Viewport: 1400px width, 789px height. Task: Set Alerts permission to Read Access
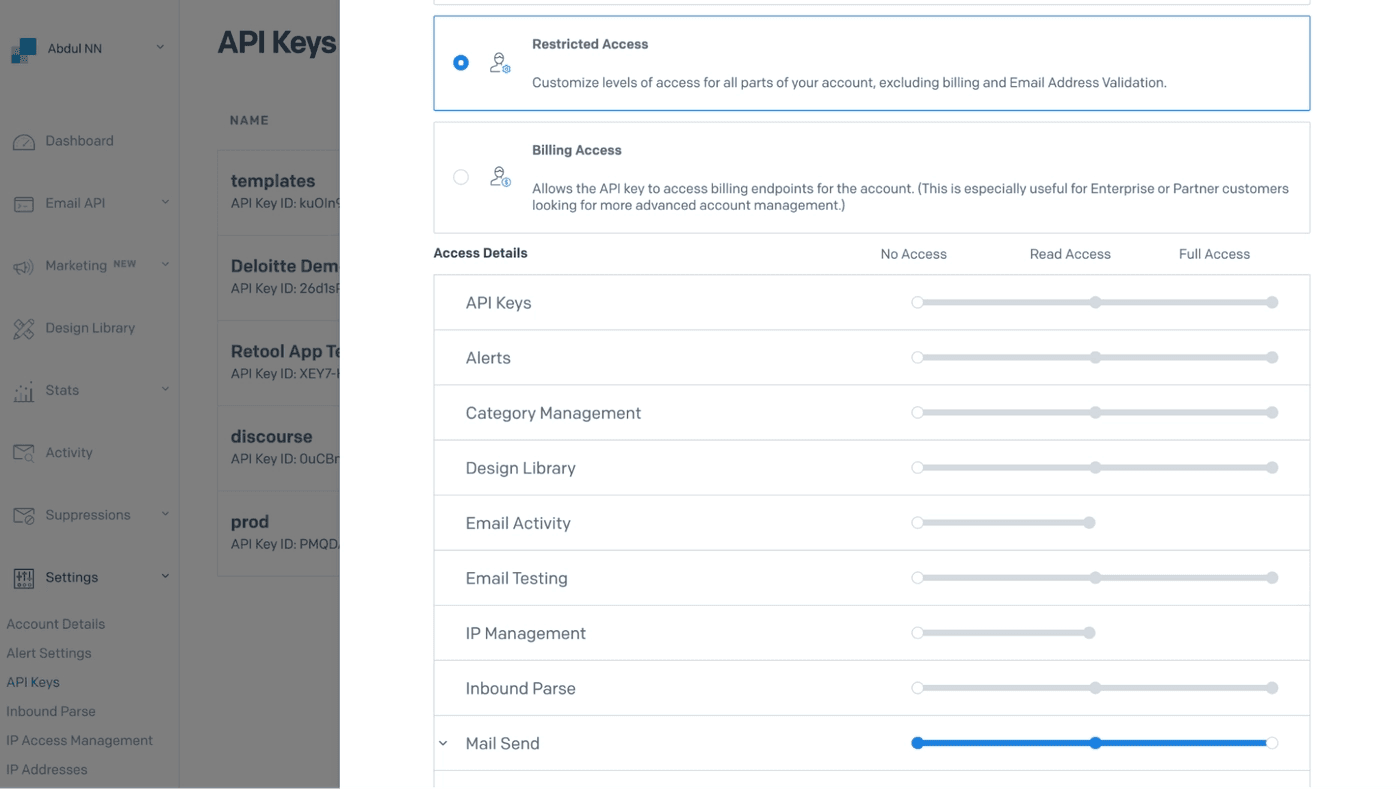[1095, 357]
